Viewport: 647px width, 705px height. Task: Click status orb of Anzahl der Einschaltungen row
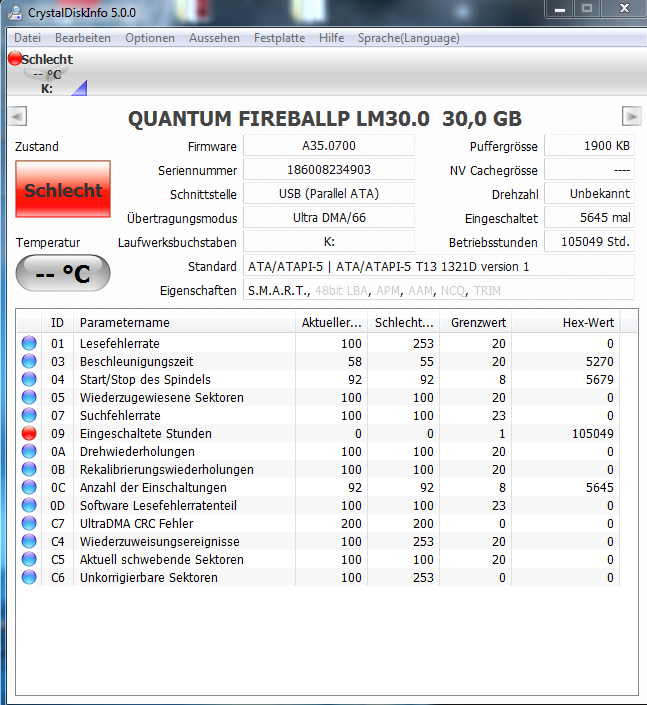pos(29,487)
